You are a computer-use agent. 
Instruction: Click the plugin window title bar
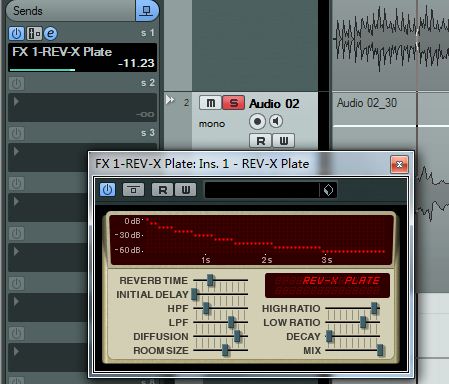click(x=240, y=164)
